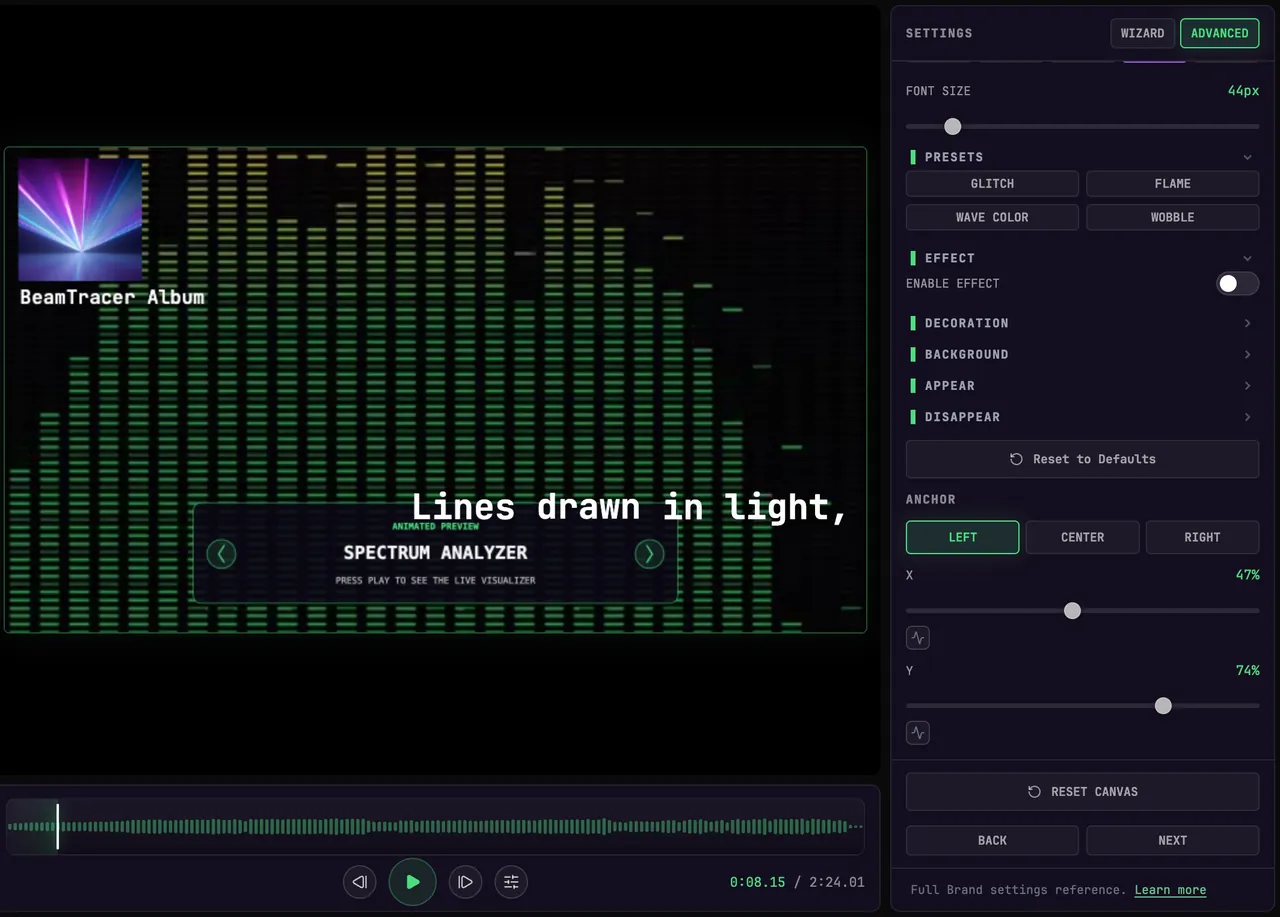
Task: Select the Center anchor option
Action: (x=1082, y=537)
